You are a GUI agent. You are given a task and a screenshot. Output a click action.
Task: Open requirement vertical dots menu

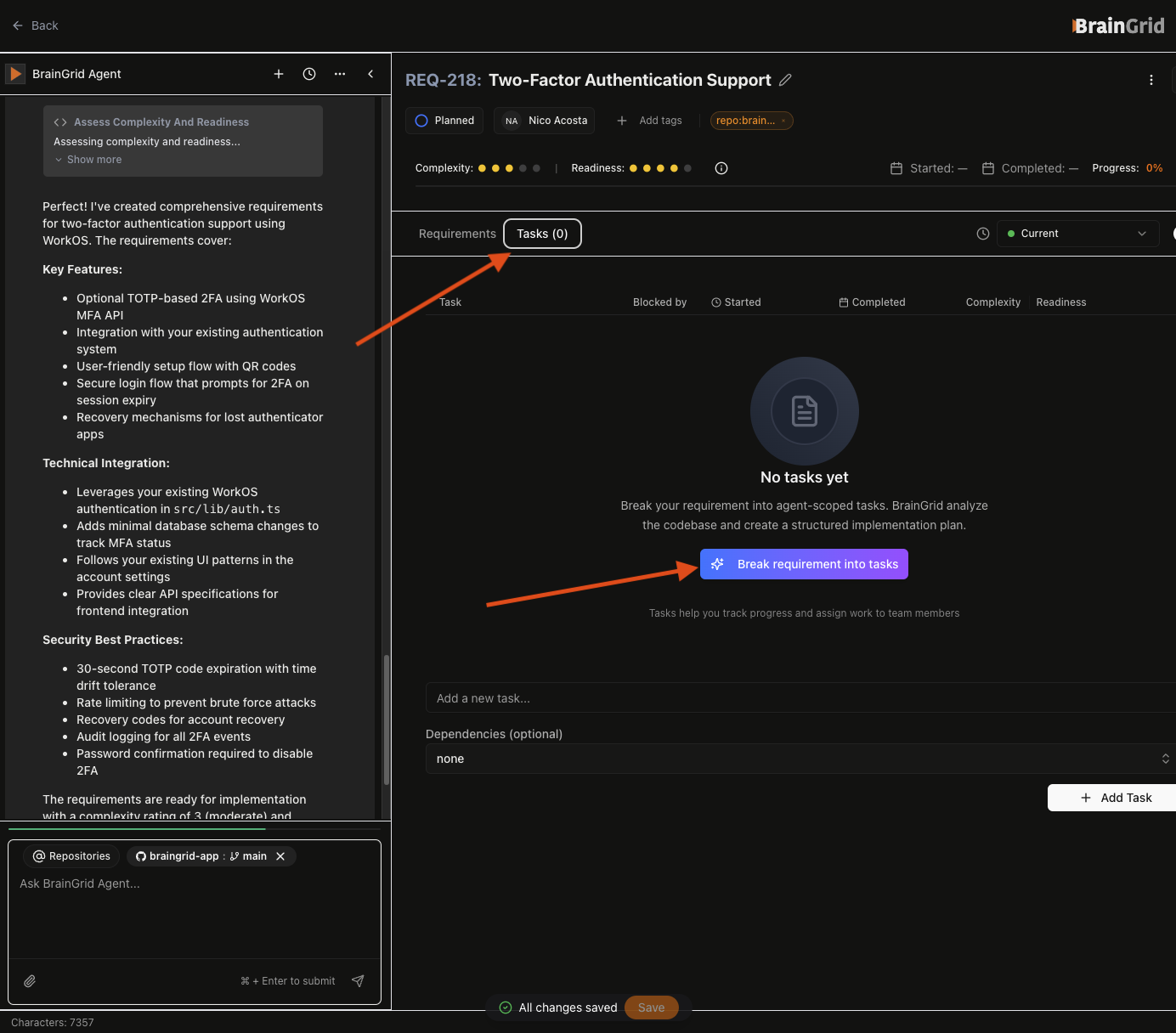pos(1151,80)
